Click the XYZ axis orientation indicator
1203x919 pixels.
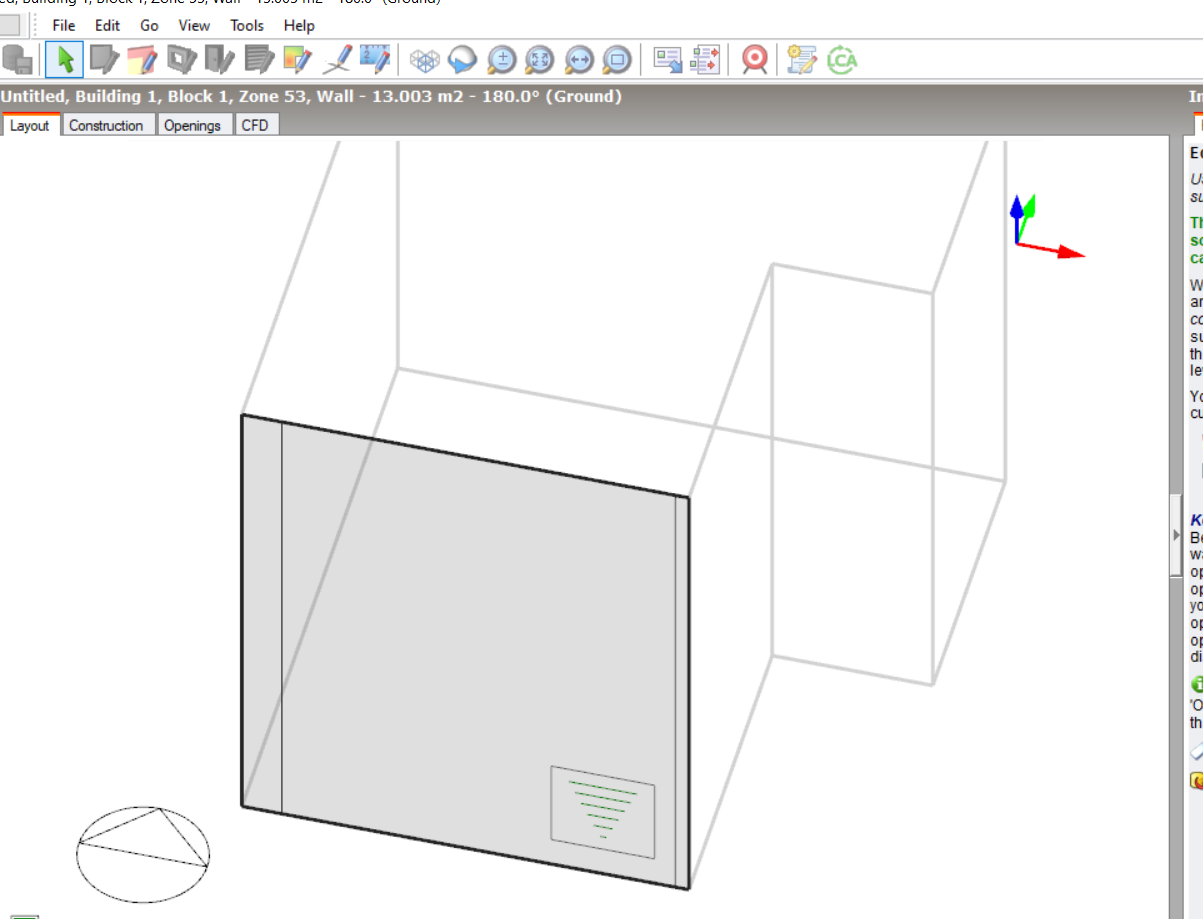(1047, 225)
